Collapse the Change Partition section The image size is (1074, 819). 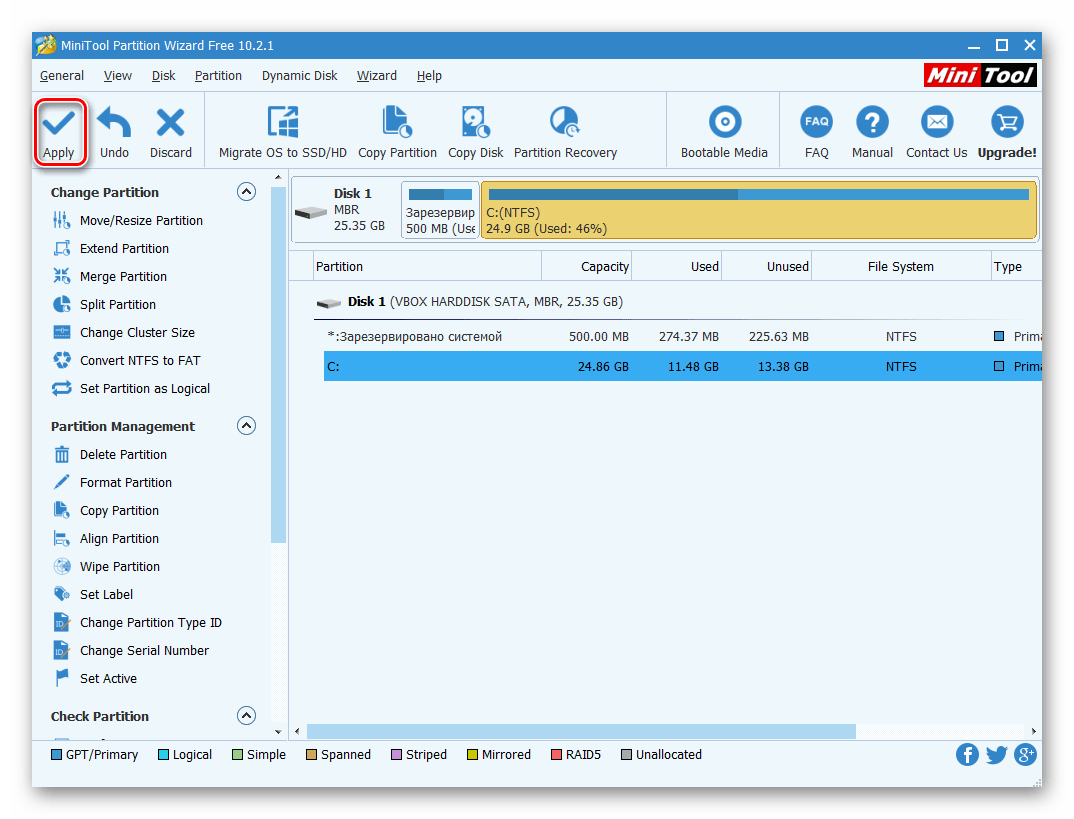[x=246, y=192]
